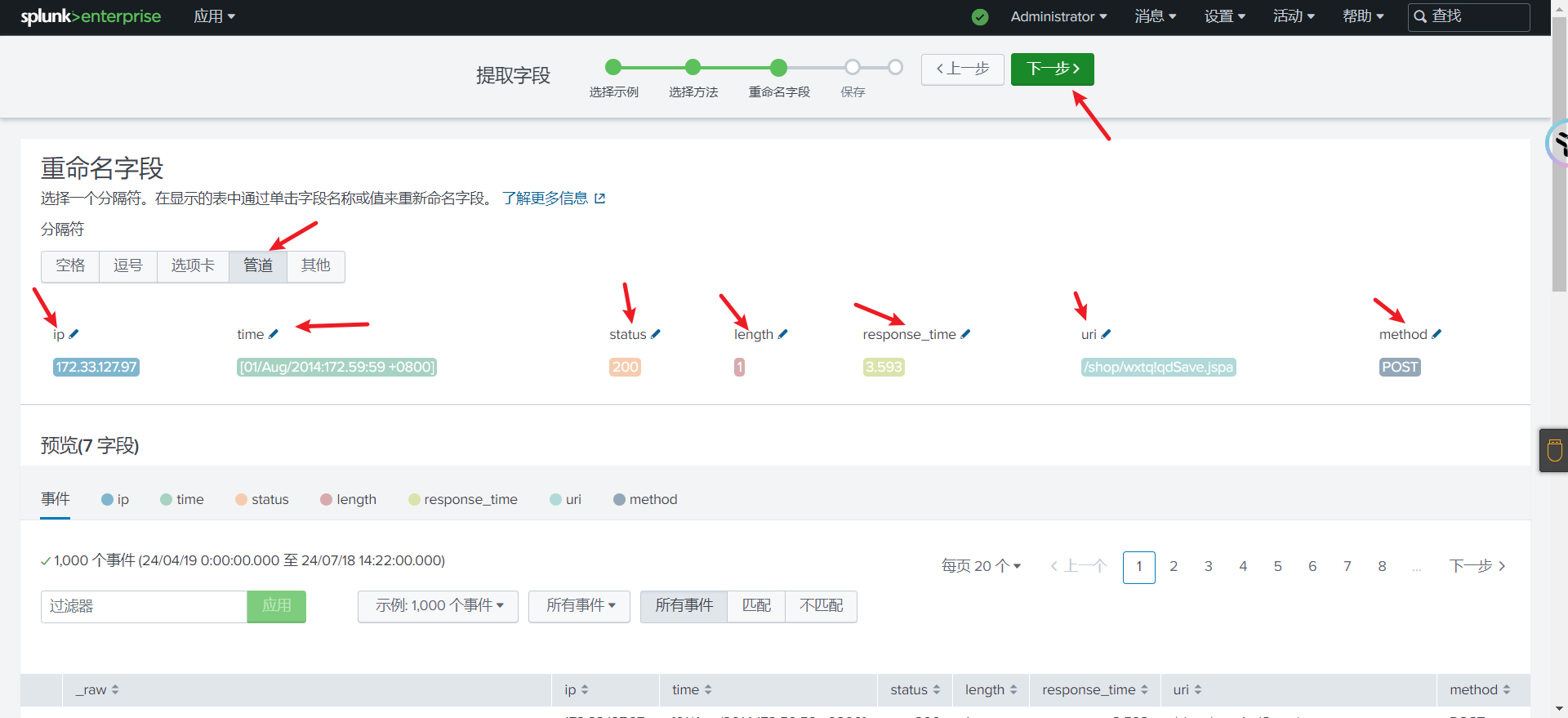Click the edit pencil next to uri
The width and height of the screenshot is (1568, 718).
[1106, 334]
